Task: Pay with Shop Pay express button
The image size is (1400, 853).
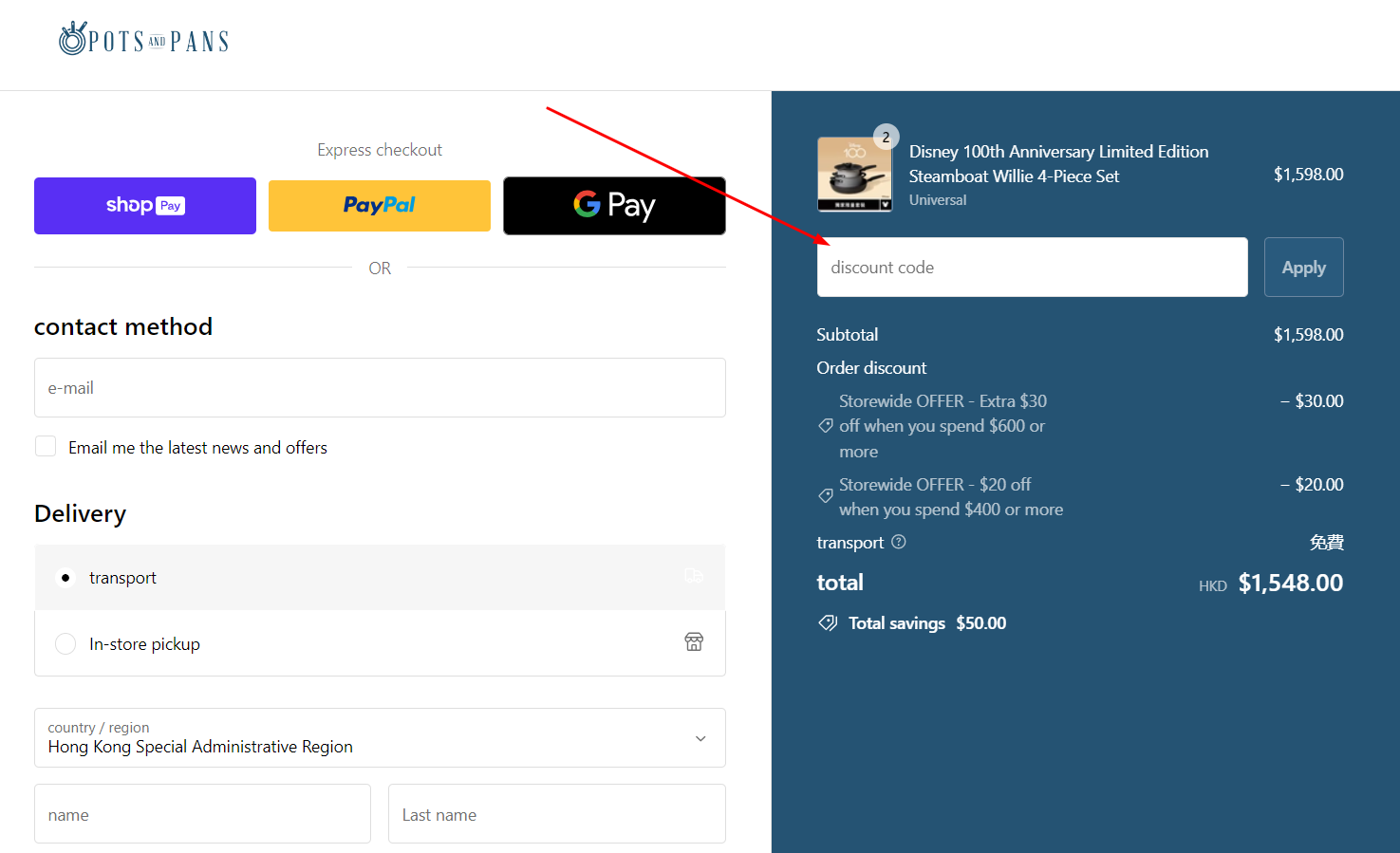Action: pos(145,206)
